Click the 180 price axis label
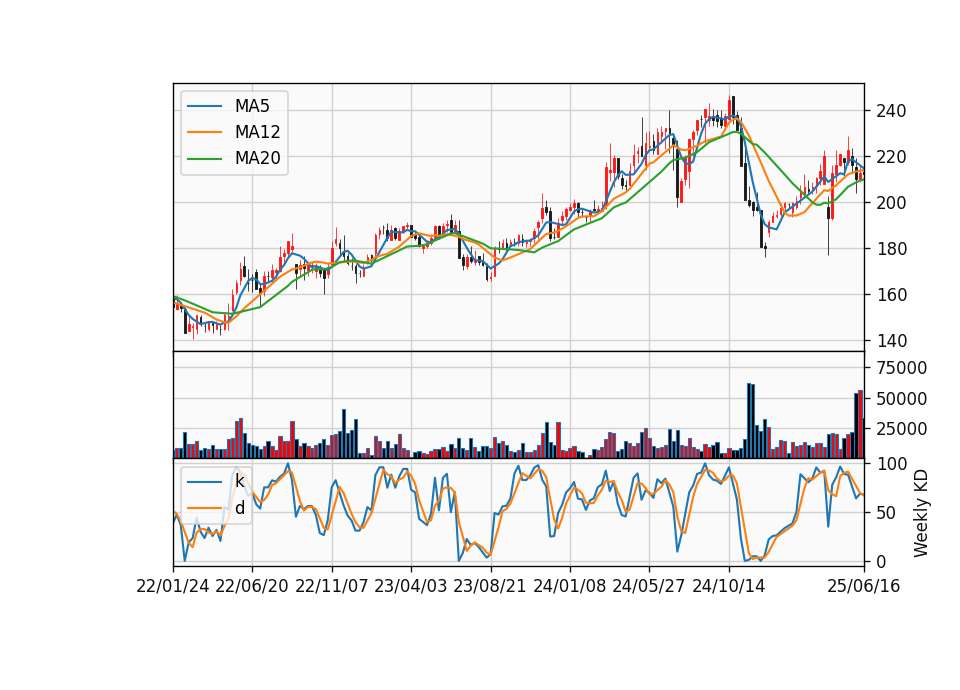 coord(891,249)
